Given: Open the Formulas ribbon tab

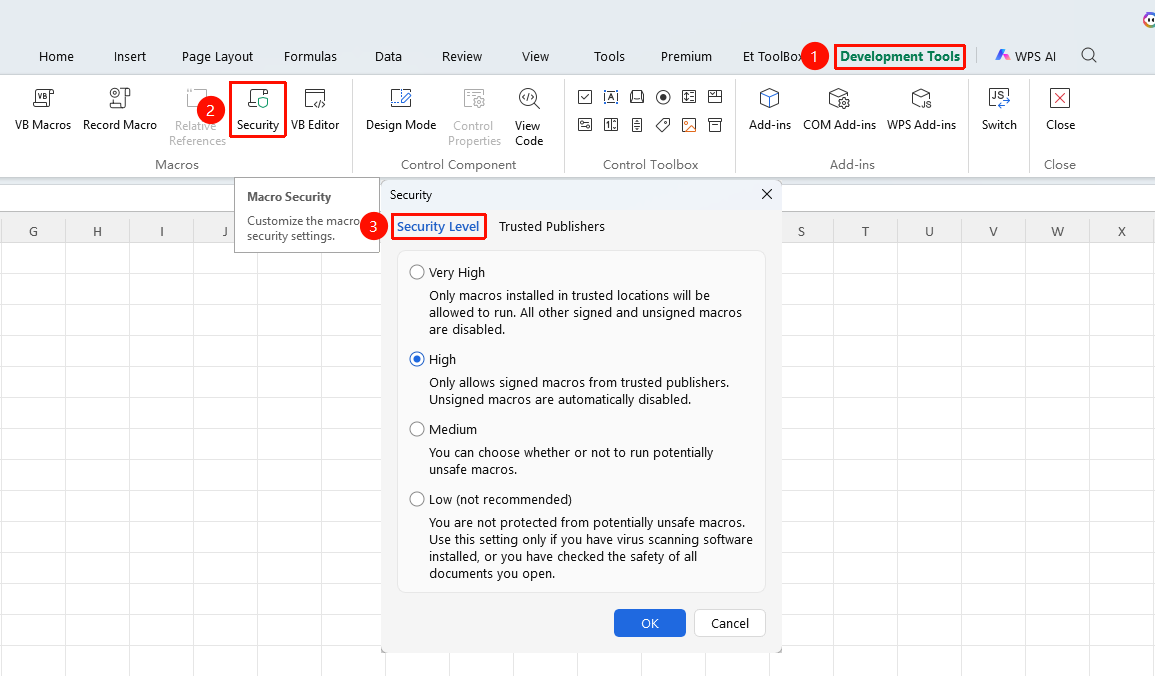Looking at the screenshot, I should (310, 57).
